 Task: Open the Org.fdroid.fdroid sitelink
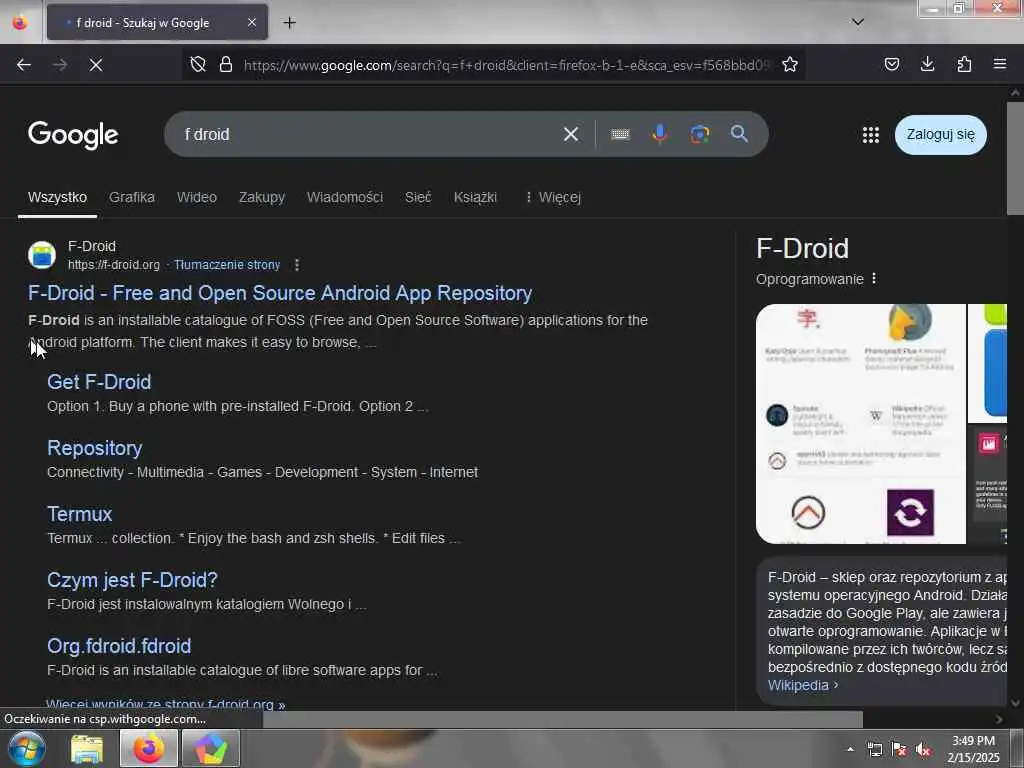click(x=119, y=646)
